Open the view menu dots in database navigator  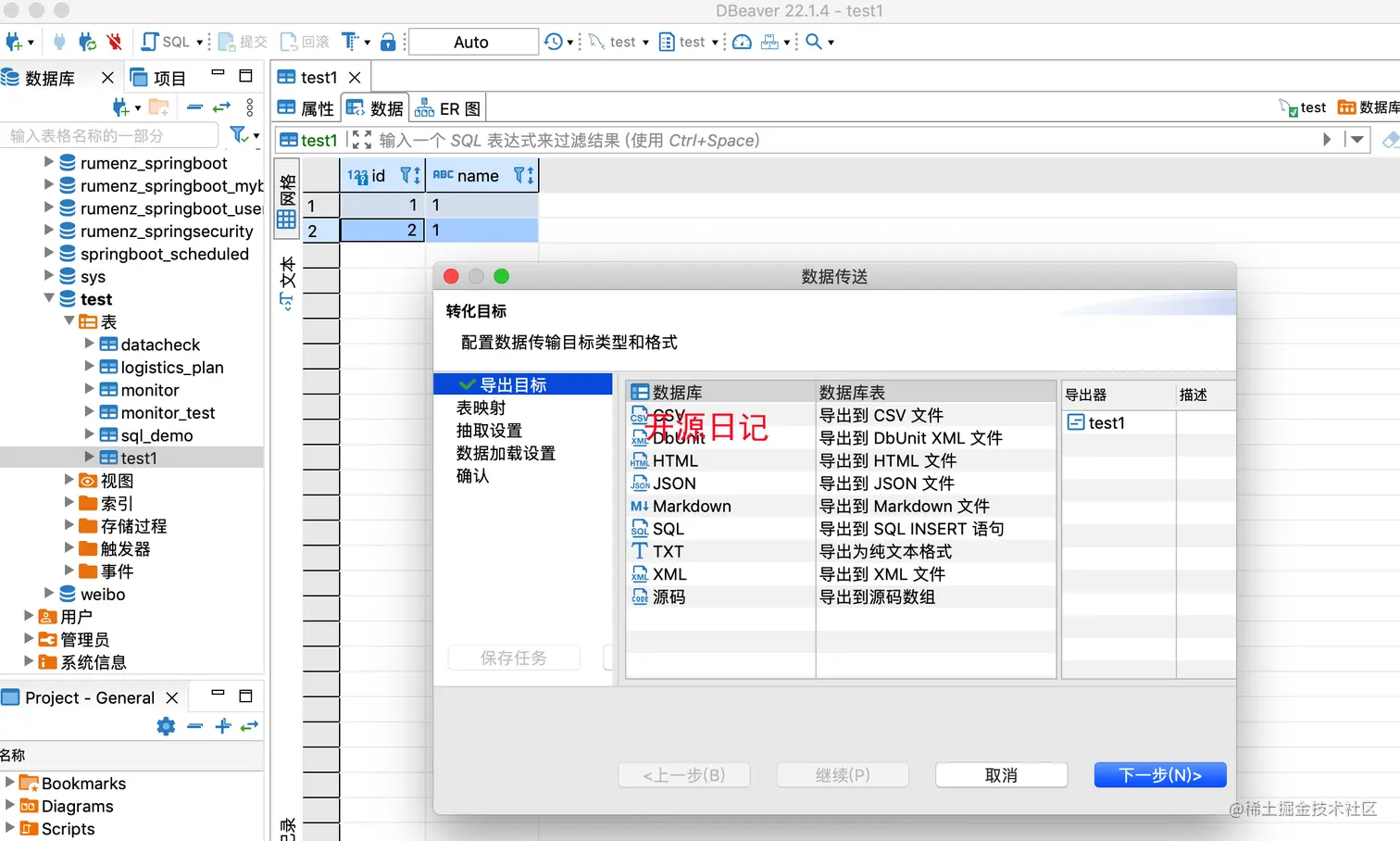(x=250, y=107)
